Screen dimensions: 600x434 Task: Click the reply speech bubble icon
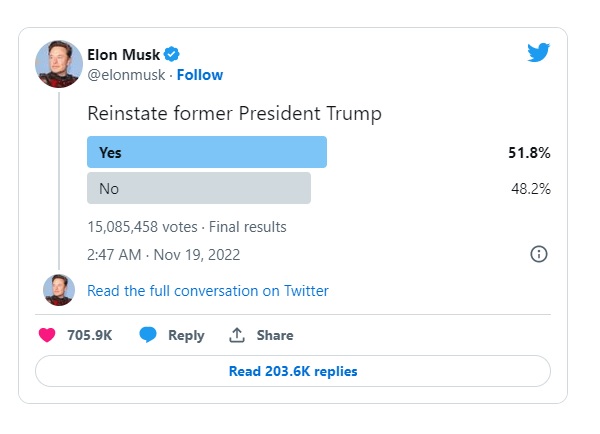tap(148, 335)
